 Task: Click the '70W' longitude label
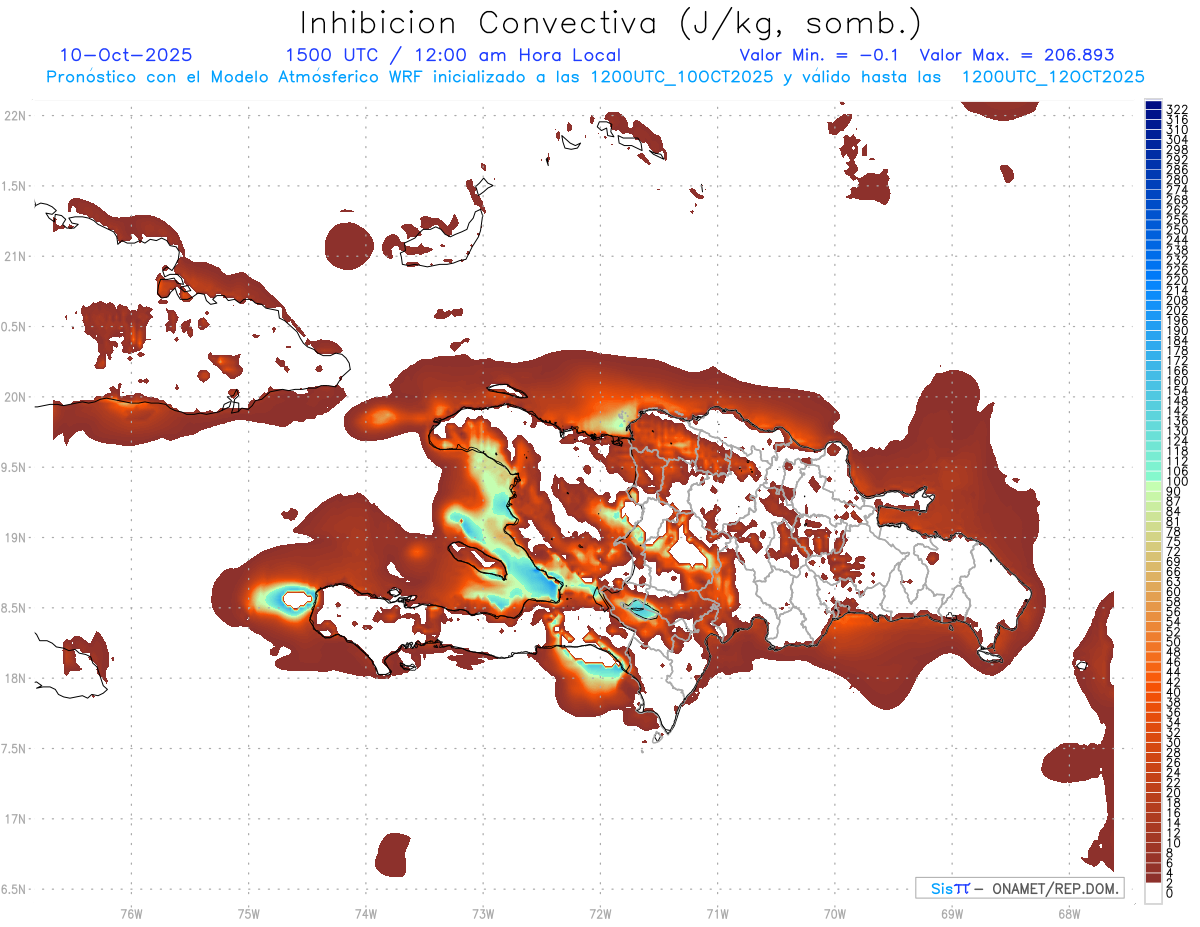click(x=835, y=913)
